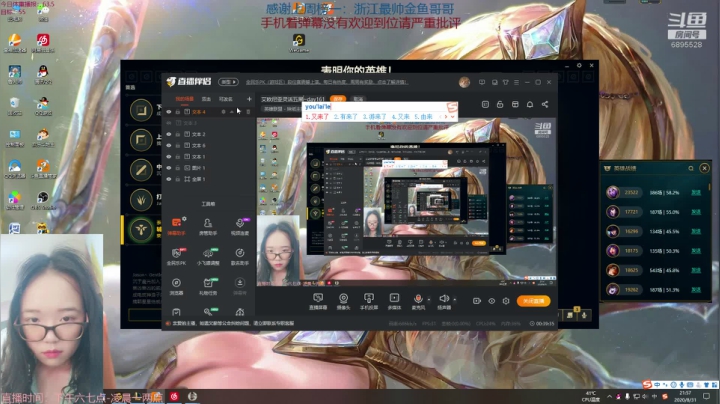Open settings gear of 文本 4 layer
720x404 pixels.
coord(224,112)
